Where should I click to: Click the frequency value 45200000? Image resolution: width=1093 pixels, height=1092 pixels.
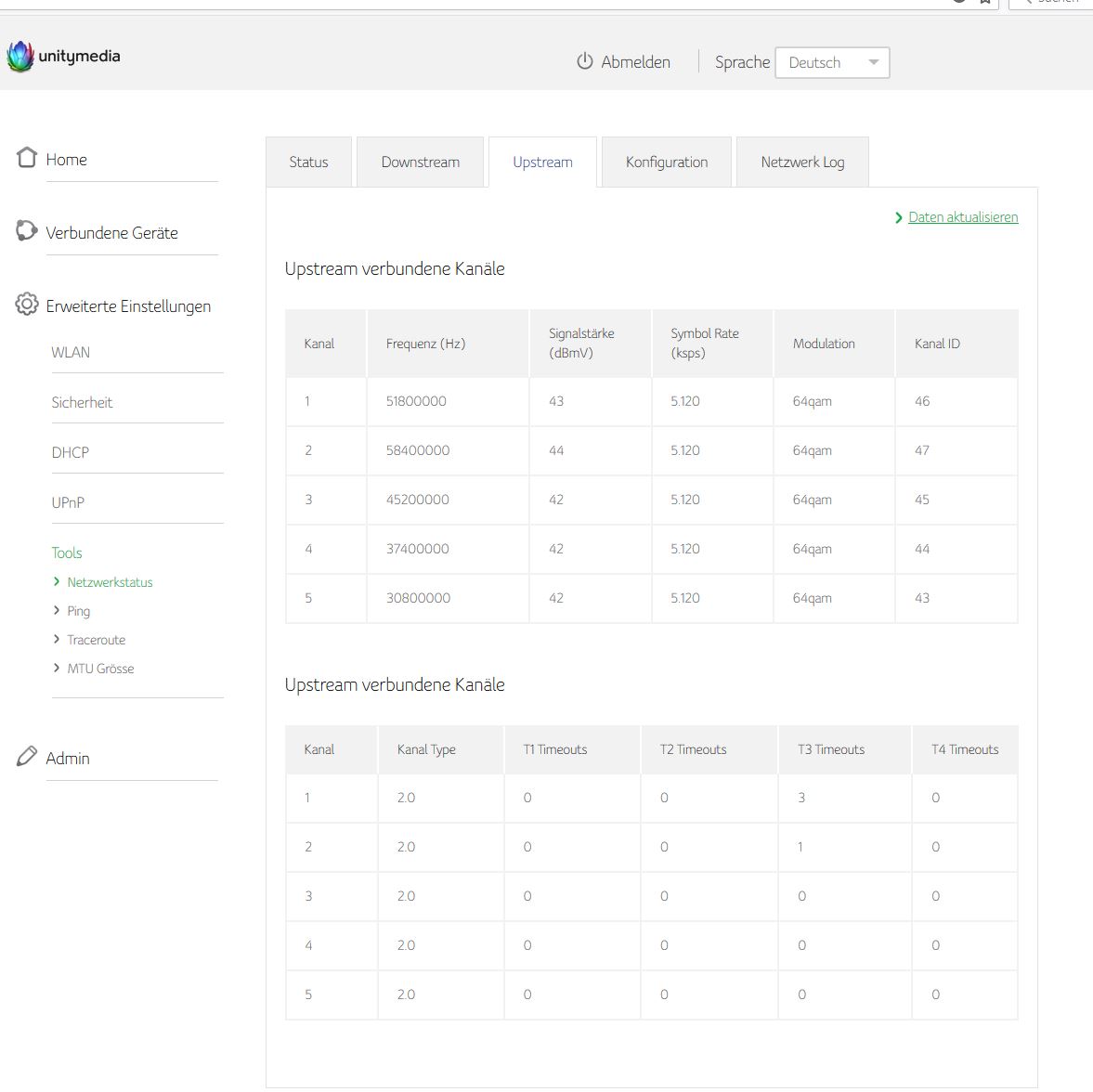tap(418, 500)
